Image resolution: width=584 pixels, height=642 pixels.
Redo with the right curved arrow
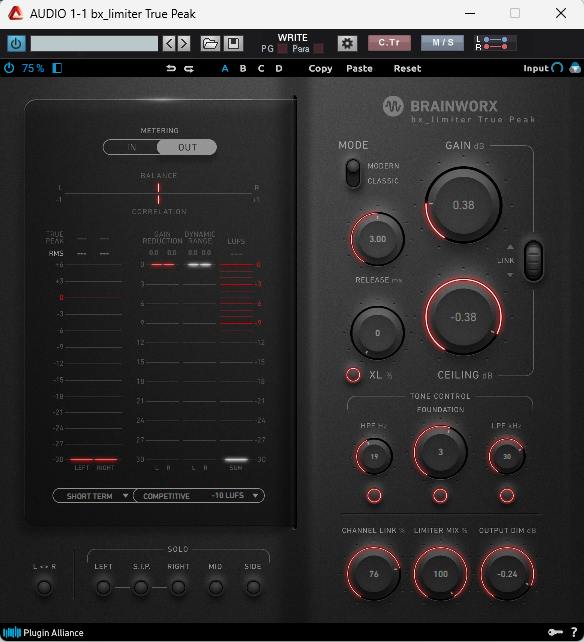[x=189, y=68]
